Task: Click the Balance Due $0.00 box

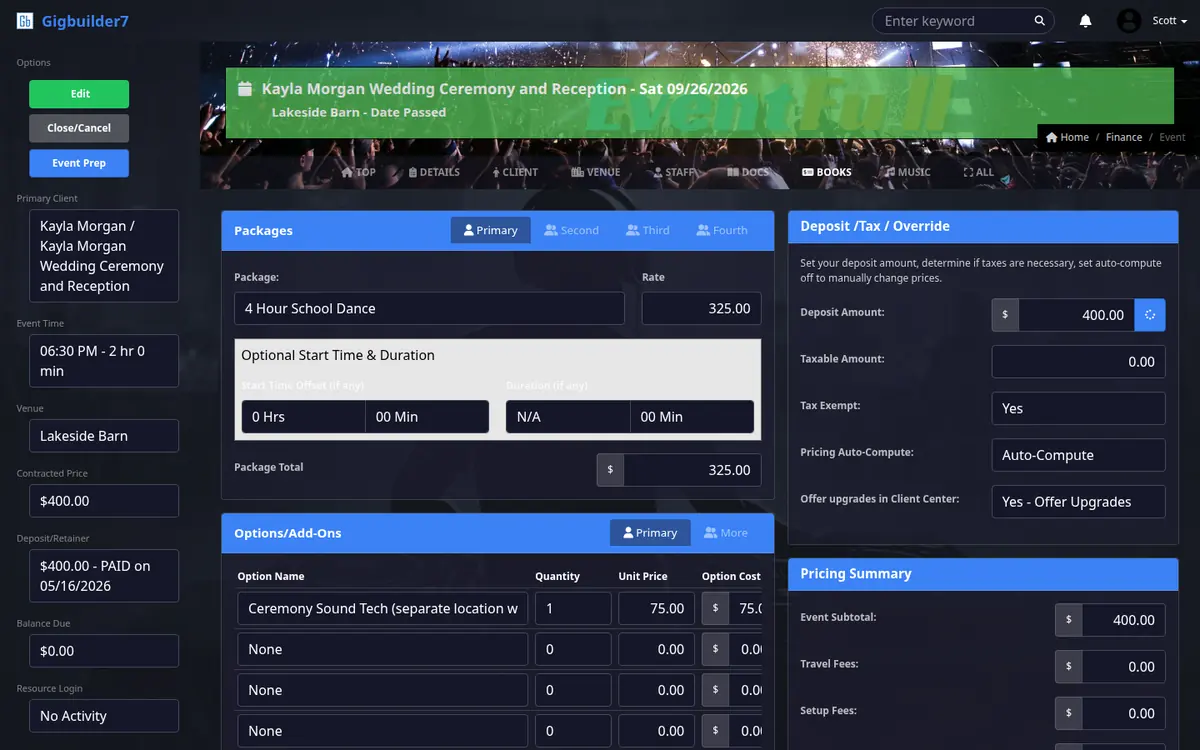Action: [x=103, y=651]
